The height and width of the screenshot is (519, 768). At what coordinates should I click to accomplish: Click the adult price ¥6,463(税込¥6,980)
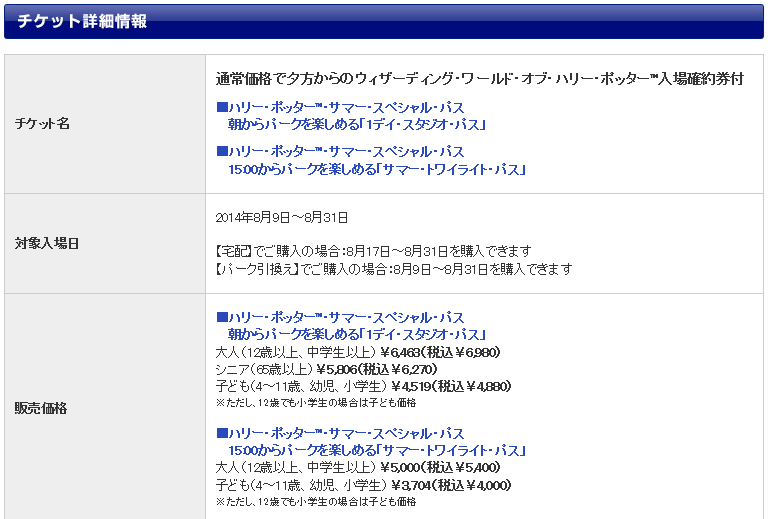(x=440, y=352)
